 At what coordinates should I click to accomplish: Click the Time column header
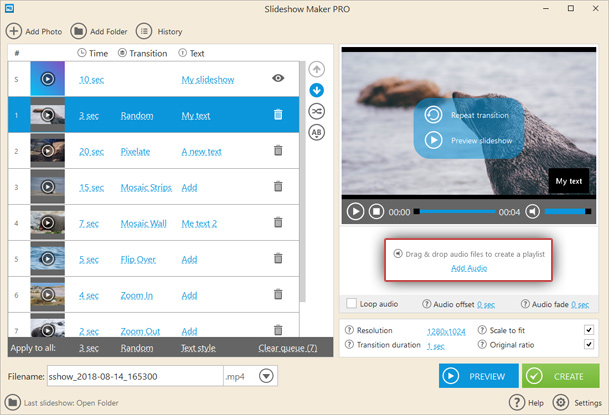tap(93, 53)
